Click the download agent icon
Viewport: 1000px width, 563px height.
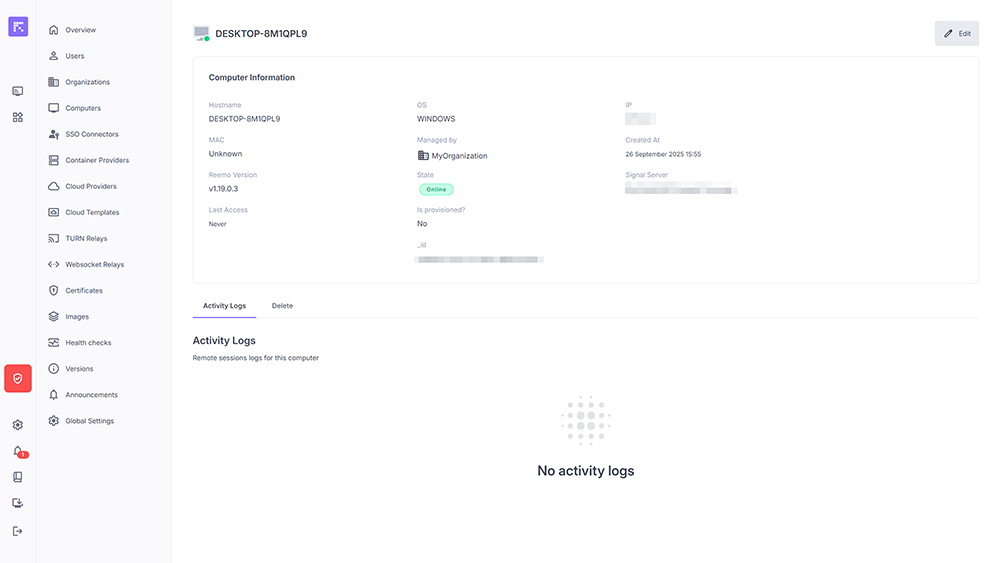18,503
